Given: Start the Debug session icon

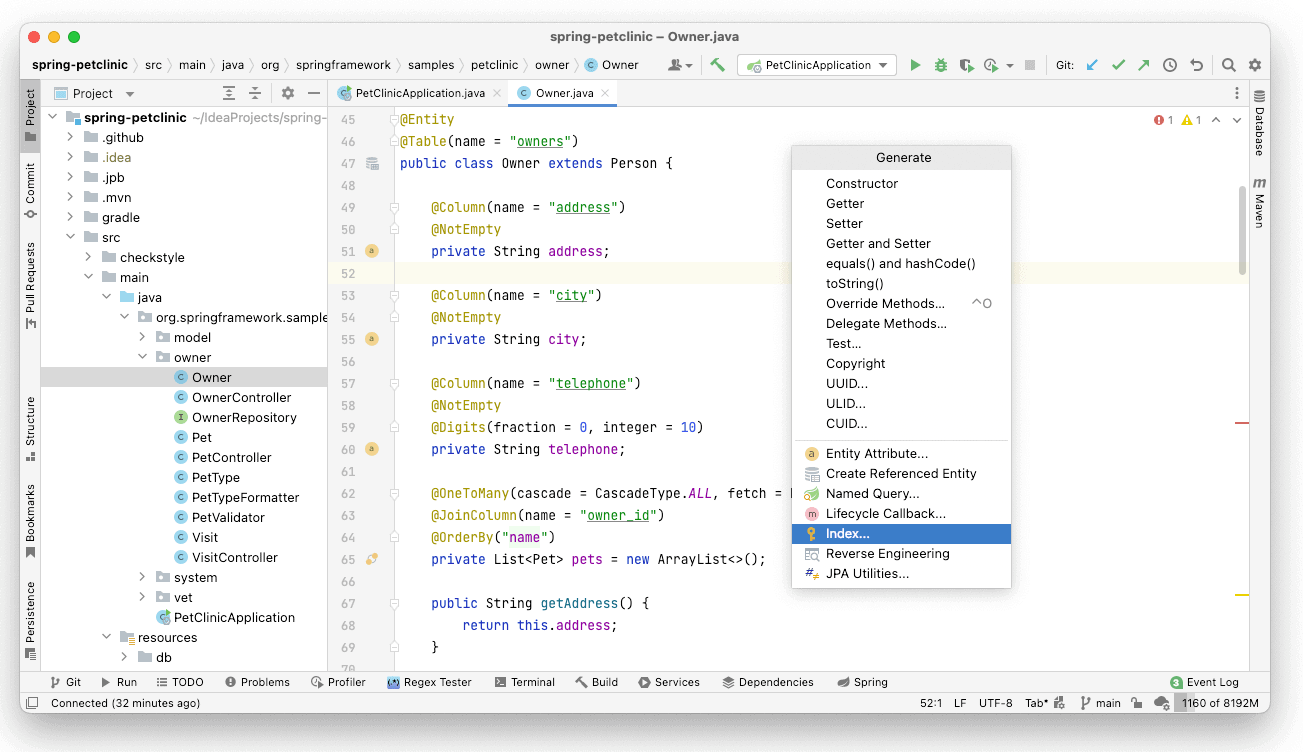Looking at the screenshot, I should tap(940, 64).
